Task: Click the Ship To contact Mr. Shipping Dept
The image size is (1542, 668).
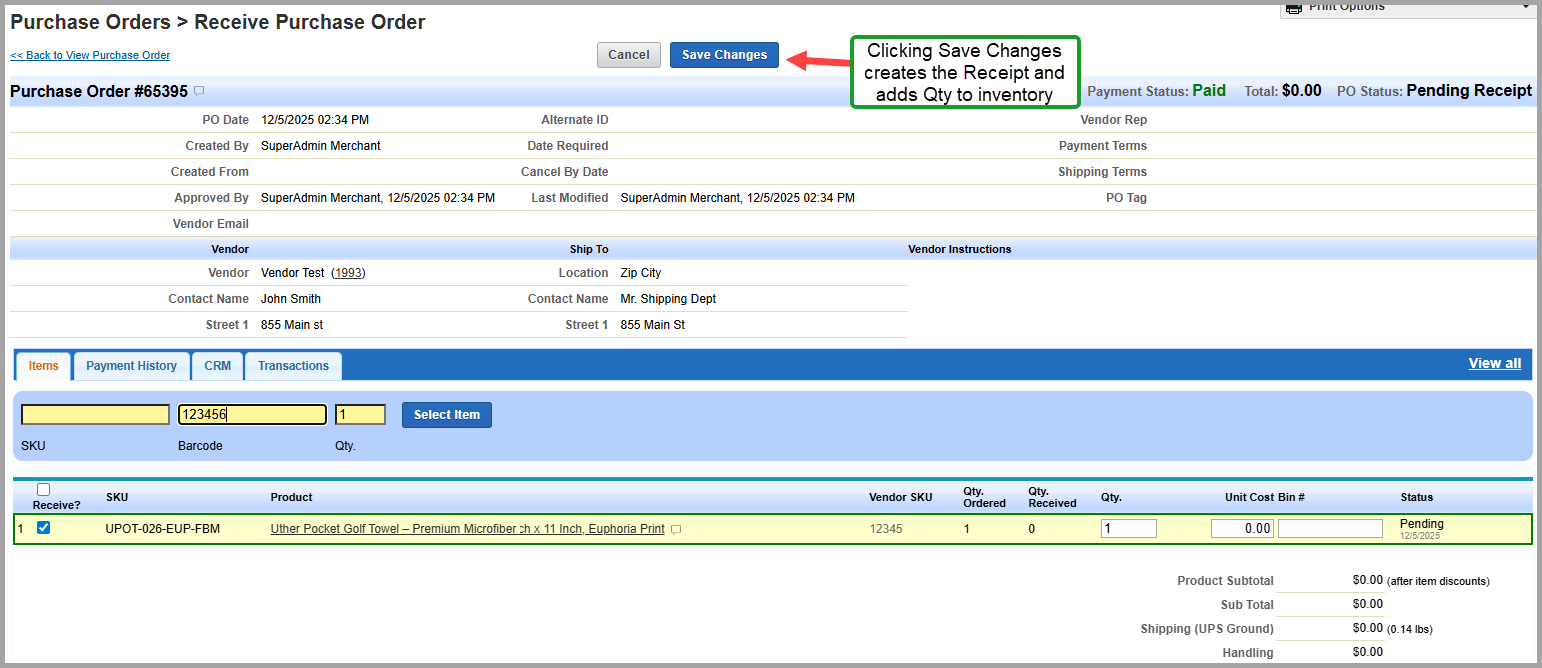Action: point(668,299)
